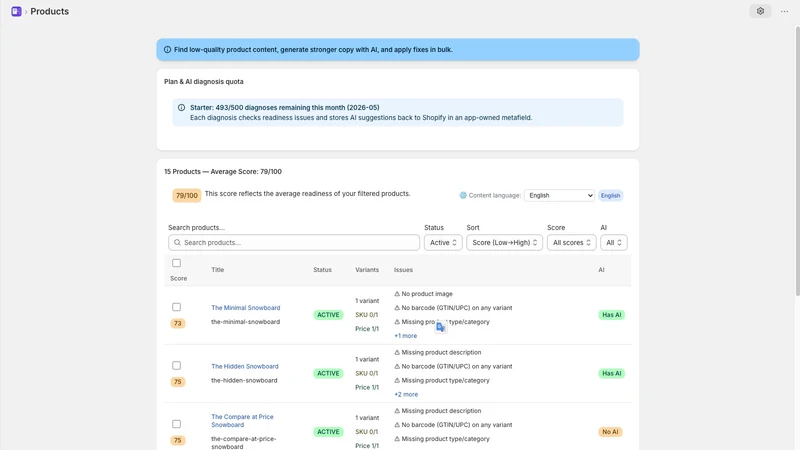Open the three-dot more options menu
Image resolution: width=800 pixels, height=450 pixels.
coord(784,11)
